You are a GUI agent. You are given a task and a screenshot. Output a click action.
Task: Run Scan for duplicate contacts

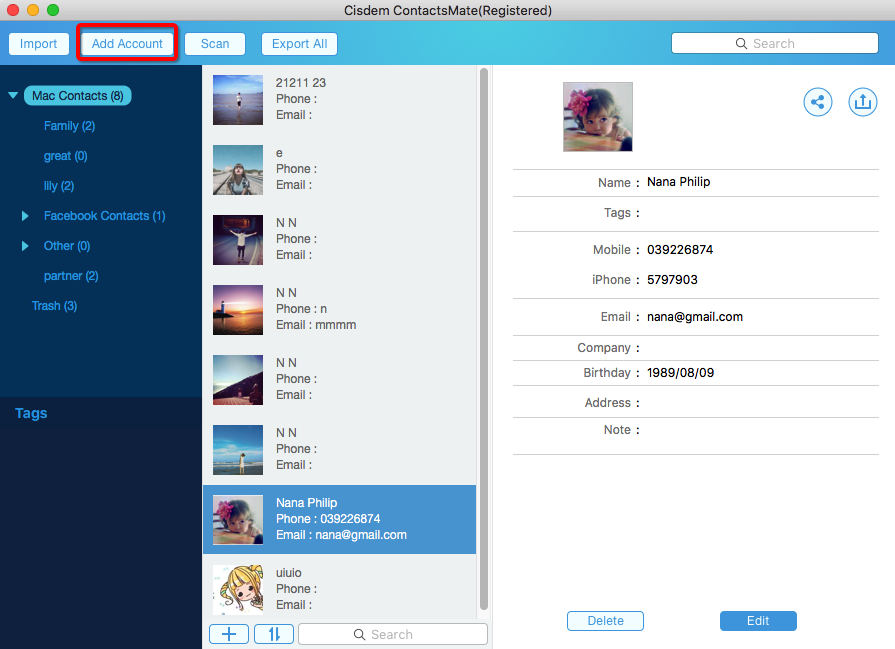point(215,44)
